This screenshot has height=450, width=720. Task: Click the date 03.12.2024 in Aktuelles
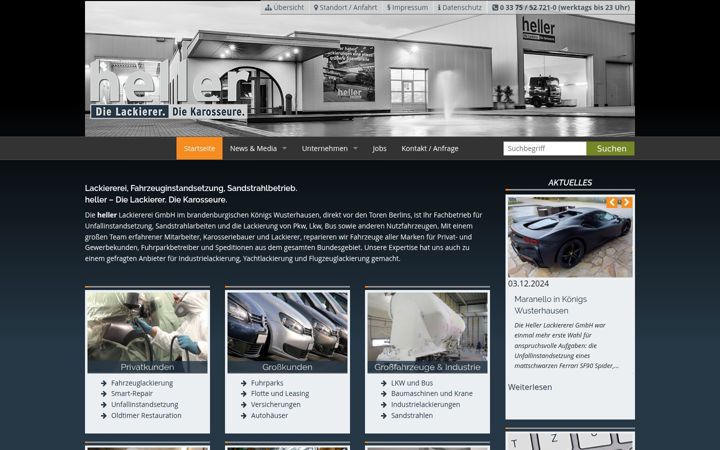point(528,284)
